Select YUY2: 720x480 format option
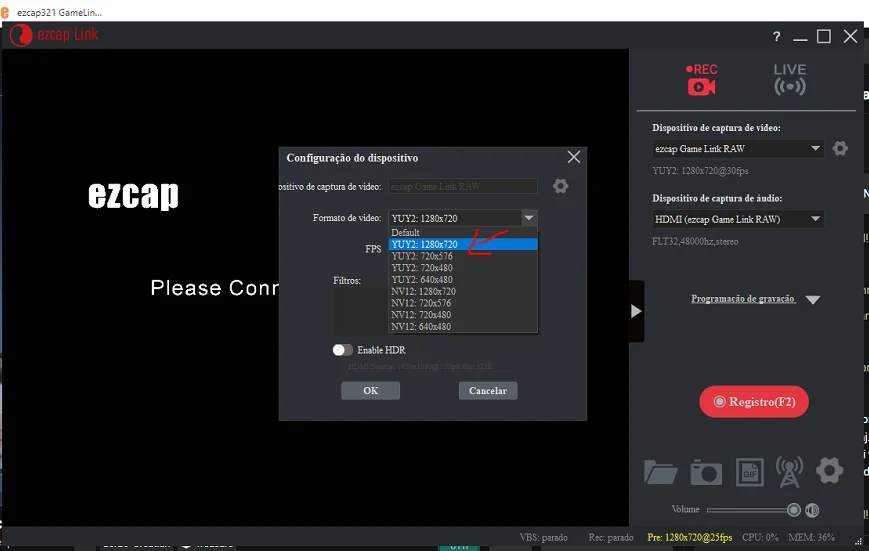 tap(463, 268)
